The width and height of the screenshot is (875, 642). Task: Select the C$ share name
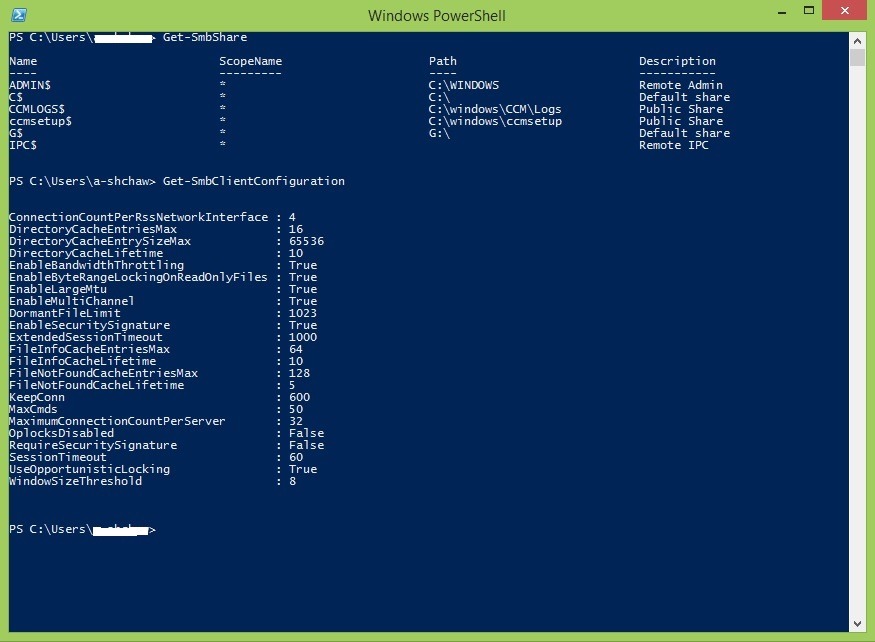point(16,97)
